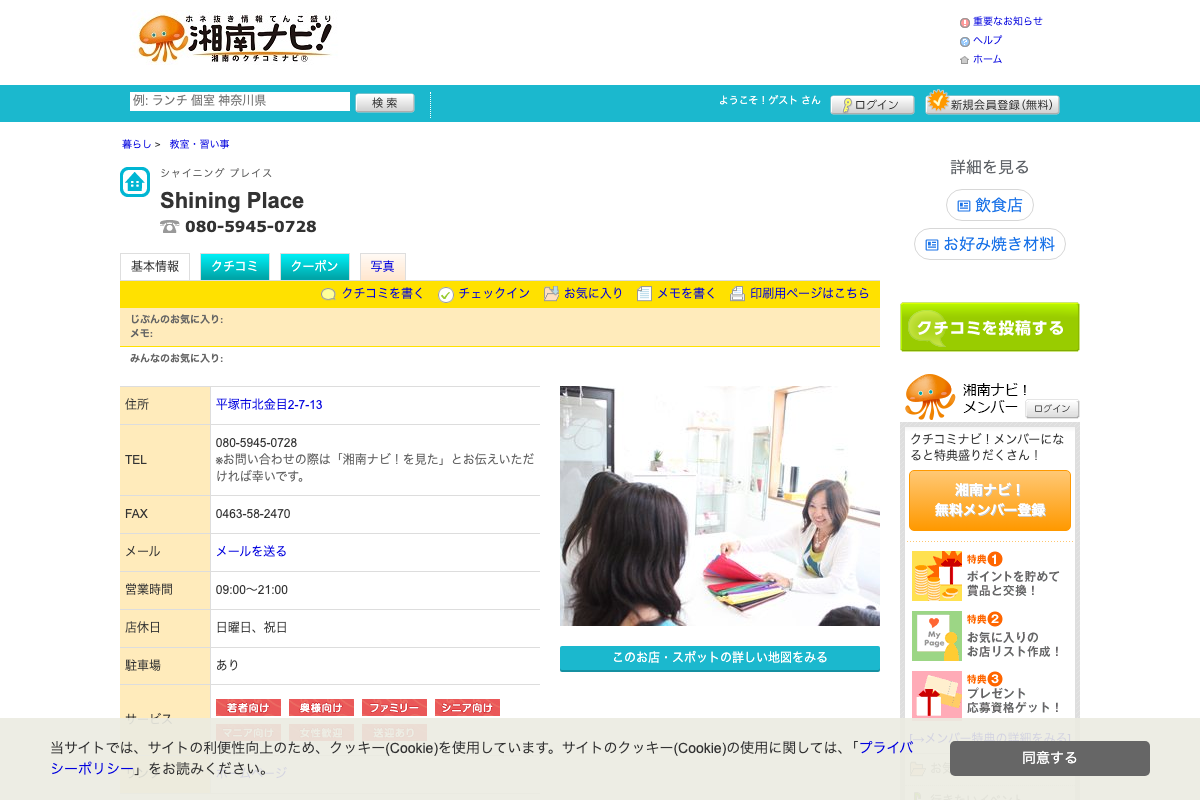Image resolution: width=1200 pixels, height=800 pixels.
Task: Focus the search keyword input field
Action: pos(240,102)
